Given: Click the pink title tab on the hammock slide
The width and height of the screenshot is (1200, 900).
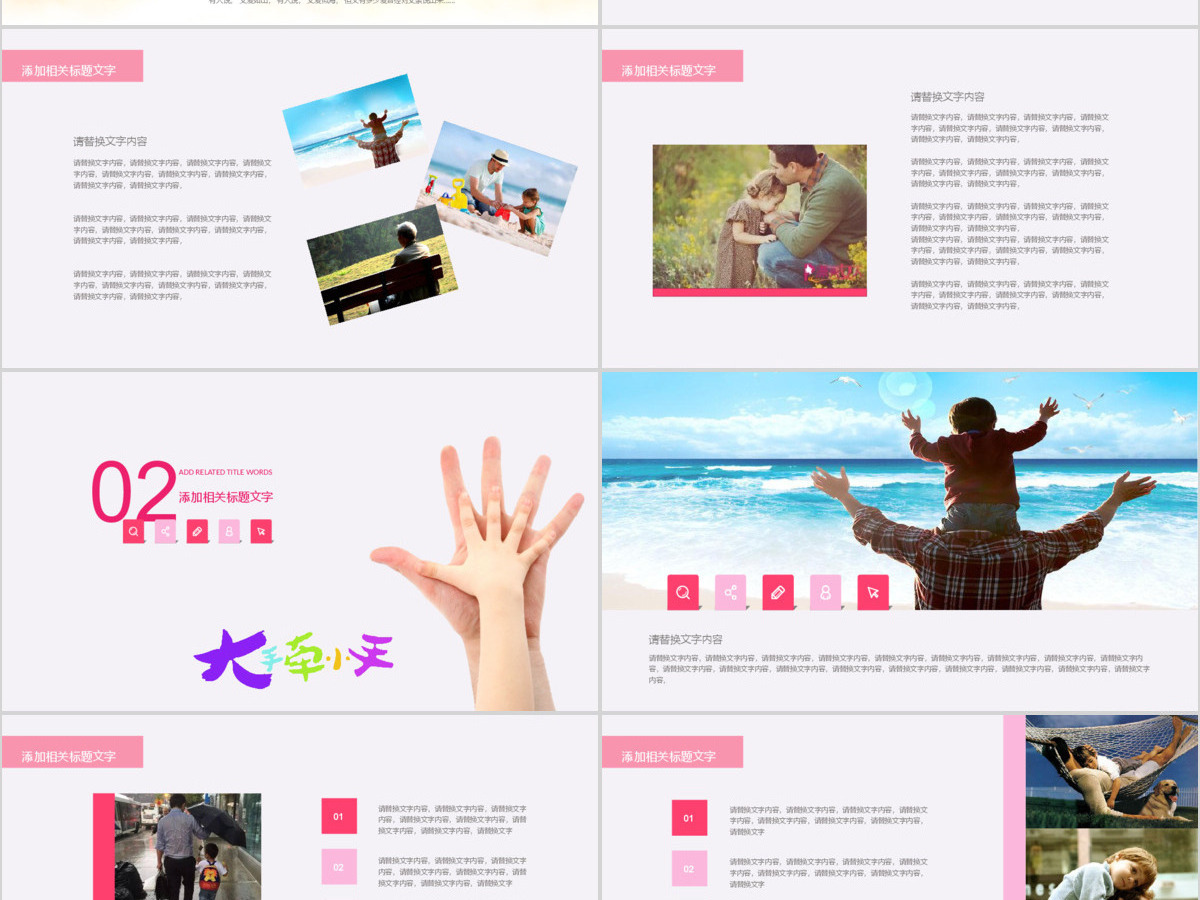Looking at the screenshot, I should pos(672,752).
